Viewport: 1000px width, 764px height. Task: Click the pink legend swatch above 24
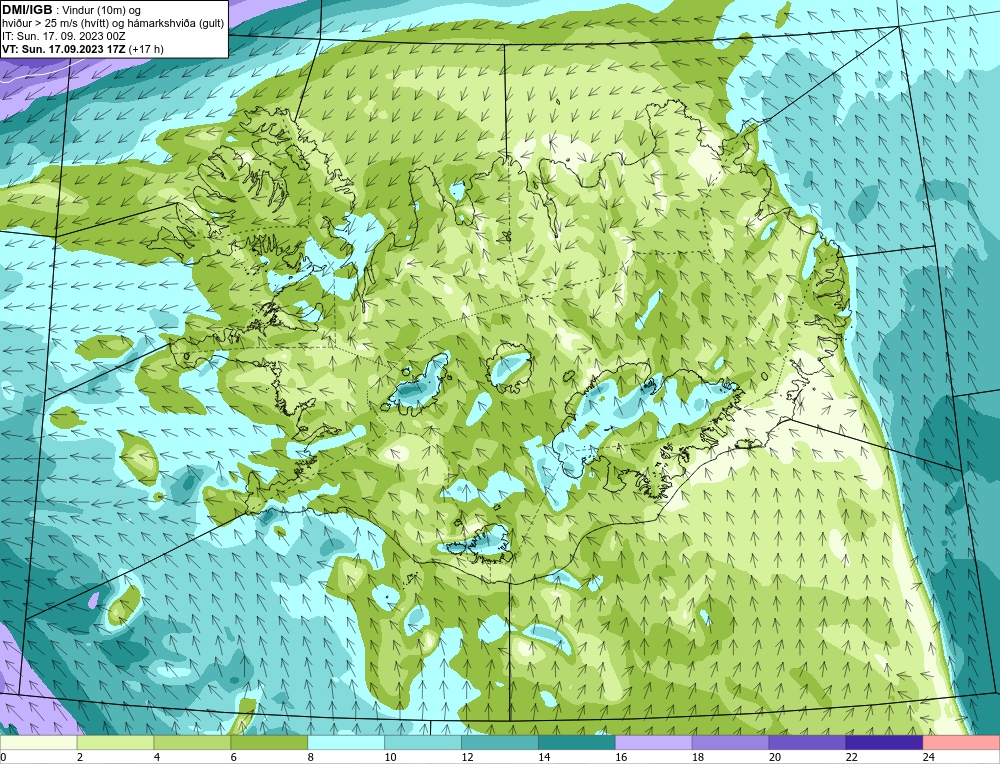pyautogui.click(x=961, y=743)
